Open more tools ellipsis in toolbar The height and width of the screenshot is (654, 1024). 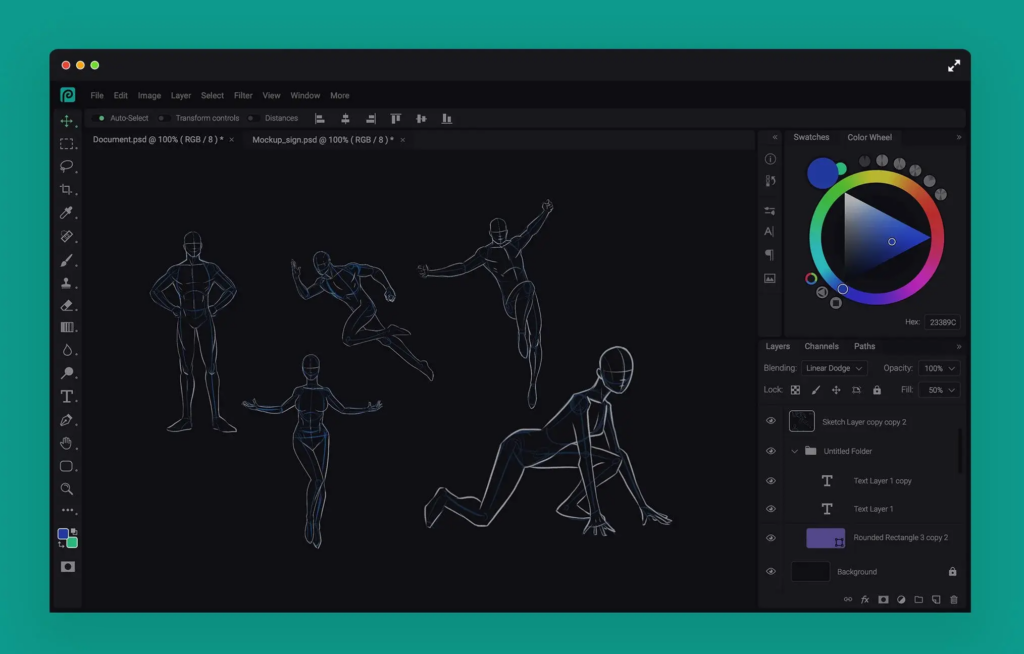68,510
